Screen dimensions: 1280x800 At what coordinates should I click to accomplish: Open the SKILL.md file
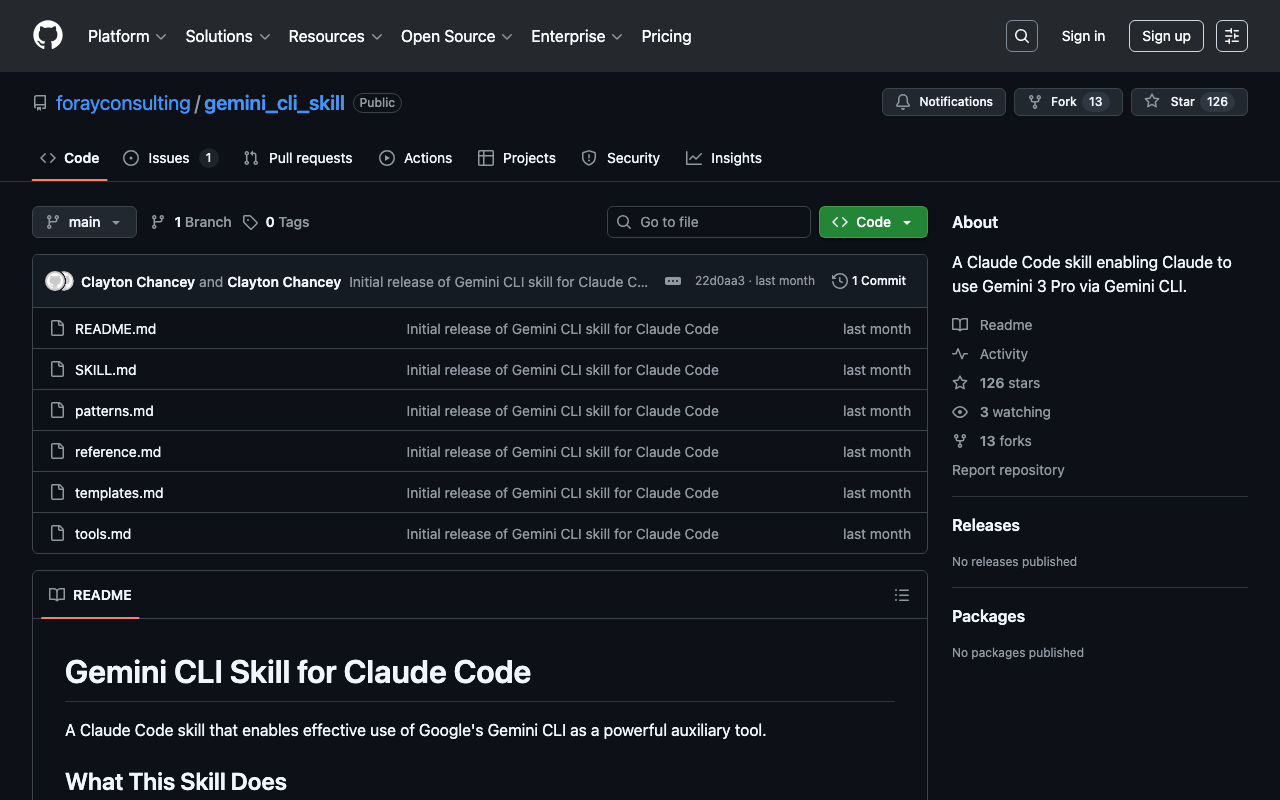106,370
